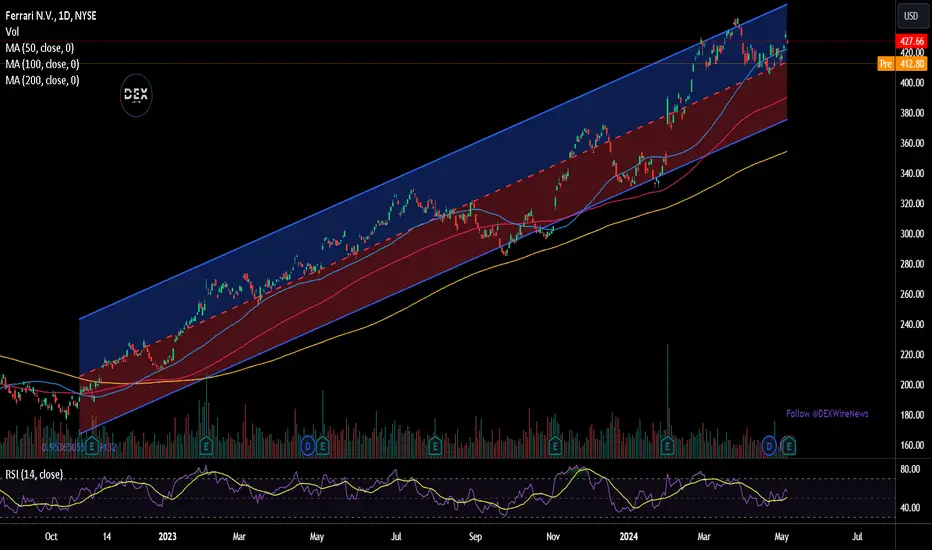The image size is (932, 550).
Task: Click the 0.95365055 volume value text
Action: [64, 447]
